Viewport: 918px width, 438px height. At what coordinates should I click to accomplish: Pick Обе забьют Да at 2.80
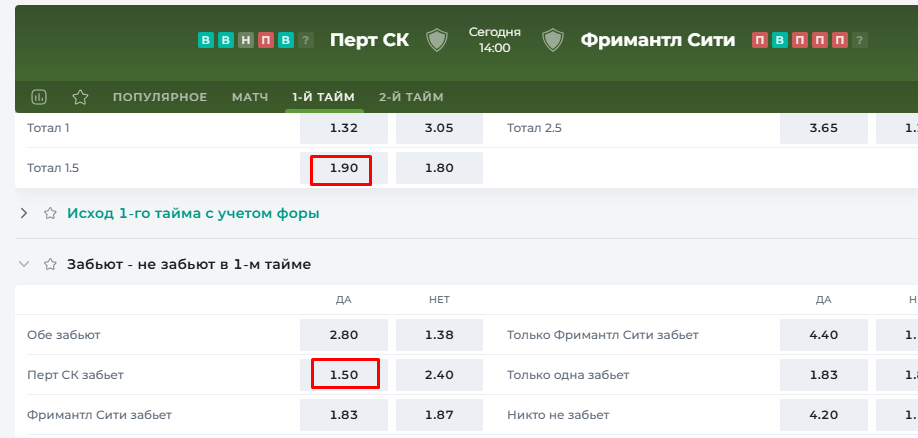344,336
